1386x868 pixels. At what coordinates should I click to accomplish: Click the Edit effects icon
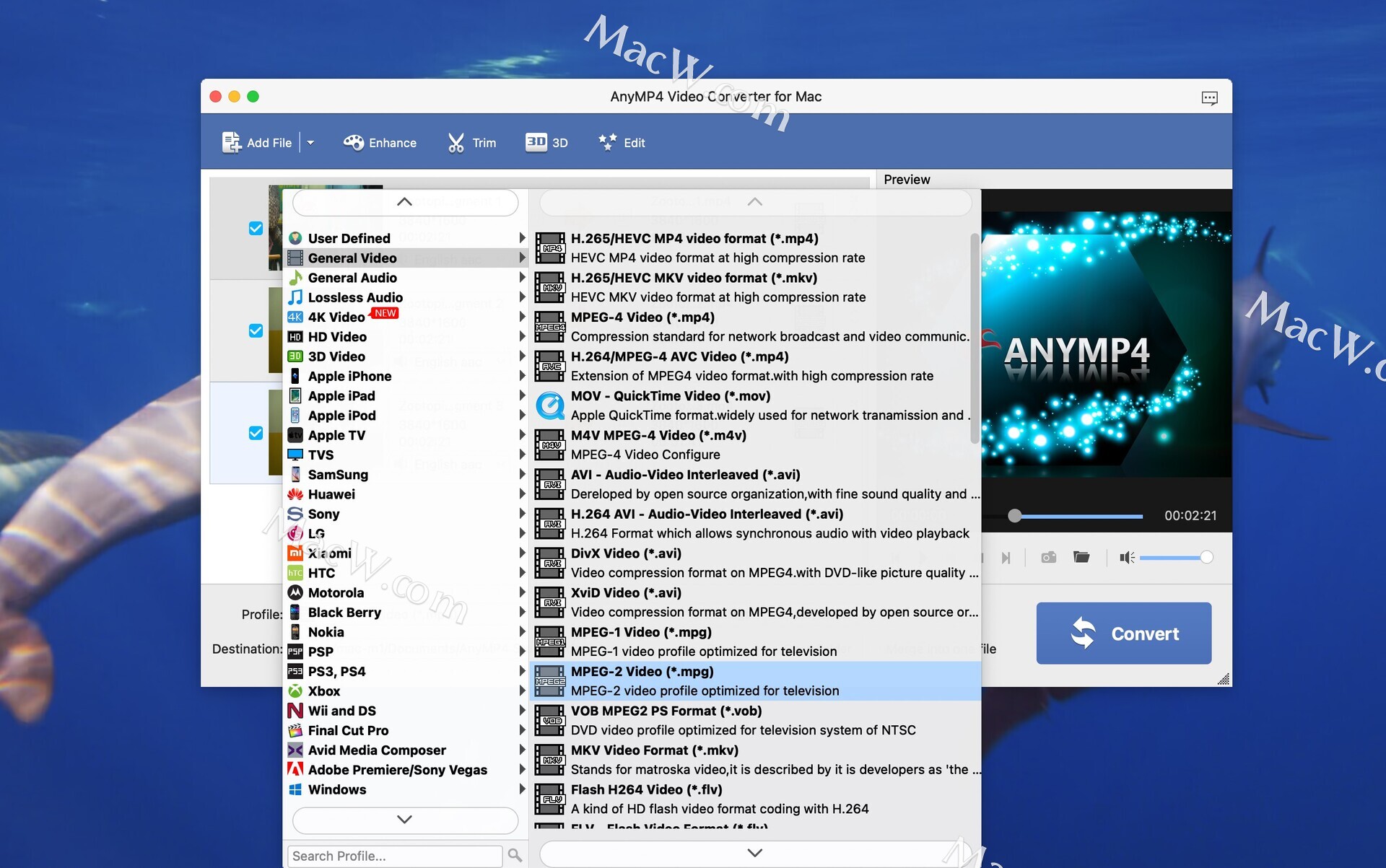click(x=607, y=142)
